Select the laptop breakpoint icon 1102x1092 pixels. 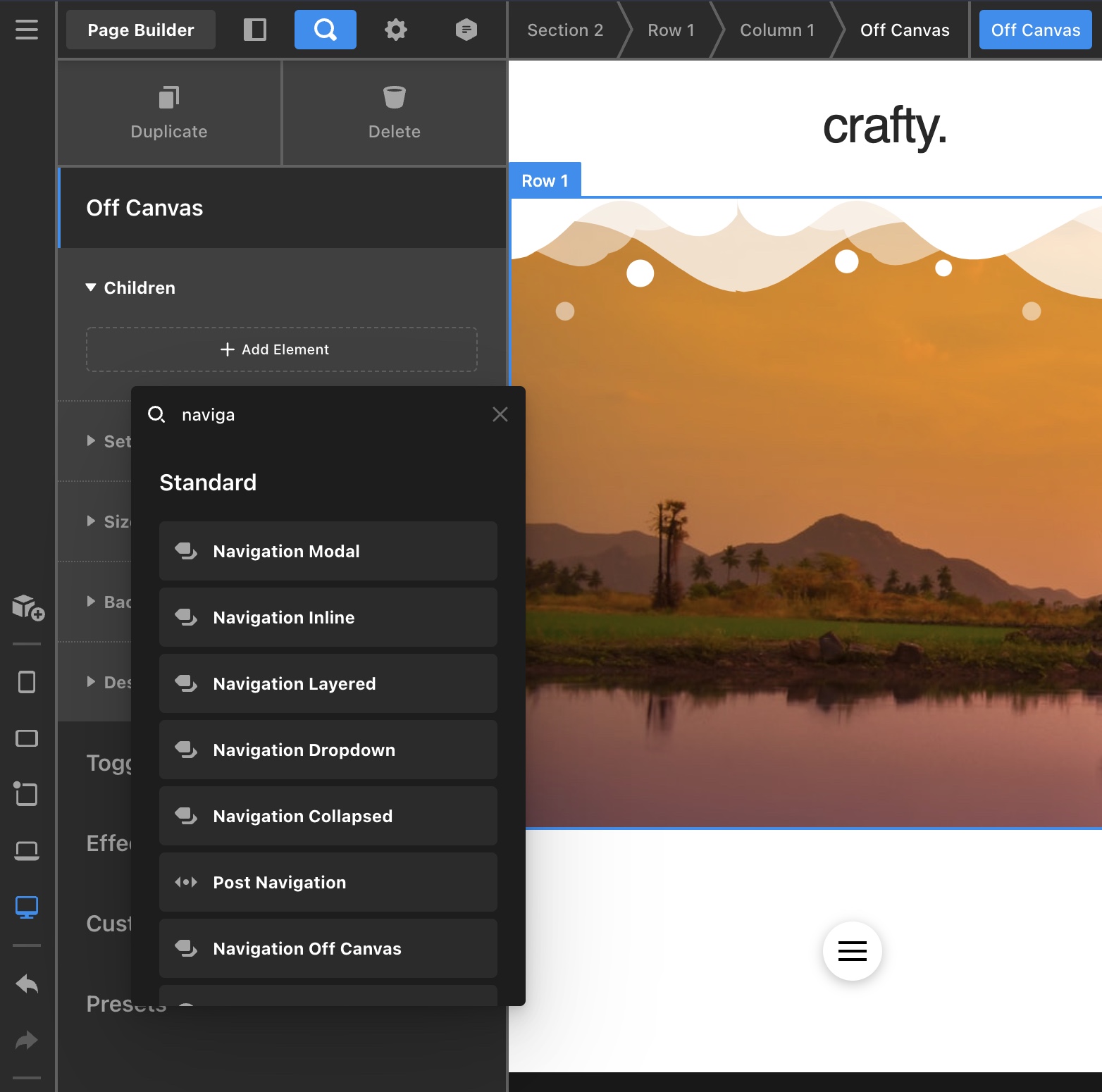tap(27, 850)
